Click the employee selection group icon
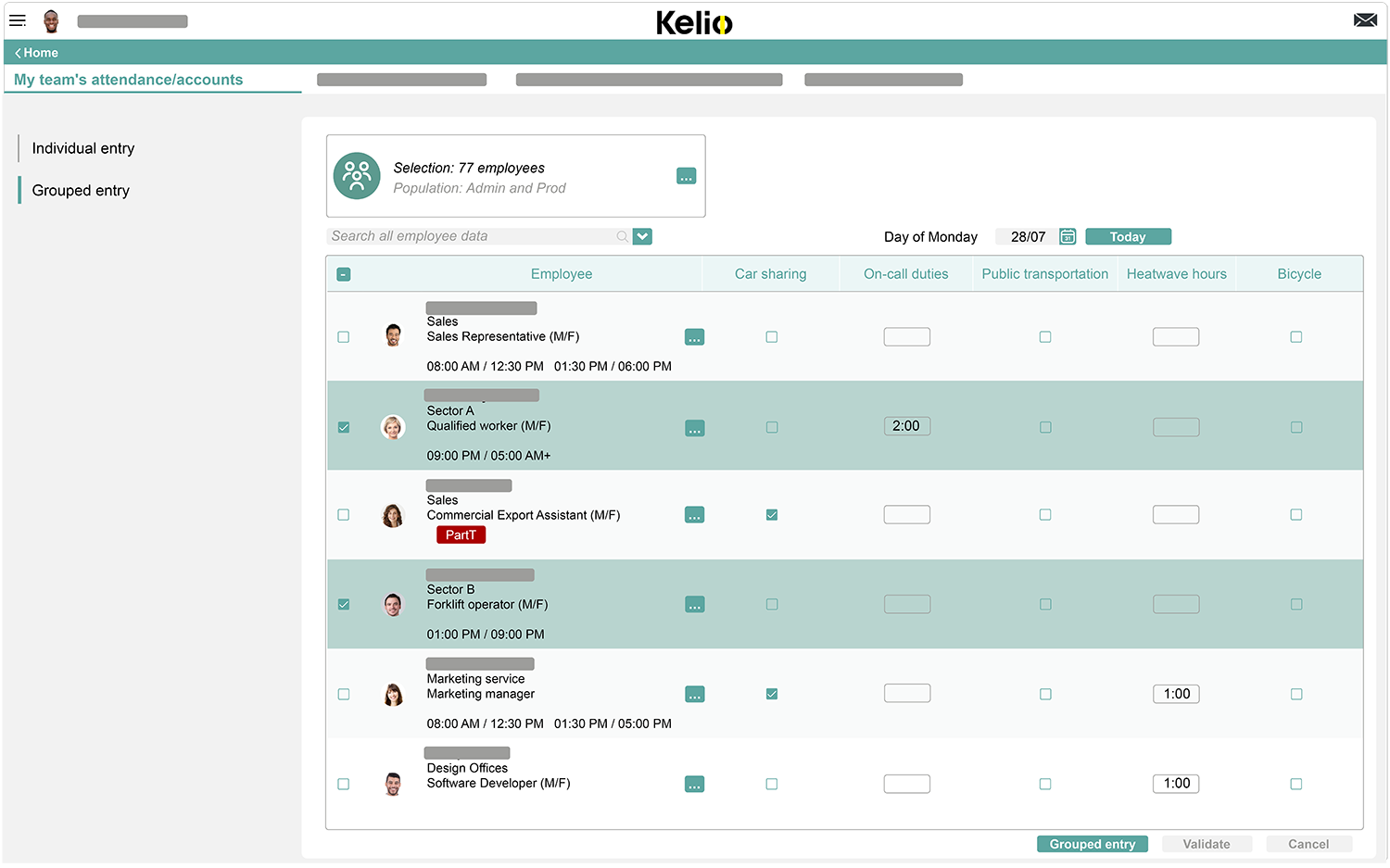The width and height of the screenshot is (1390, 868). coord(357,176)
